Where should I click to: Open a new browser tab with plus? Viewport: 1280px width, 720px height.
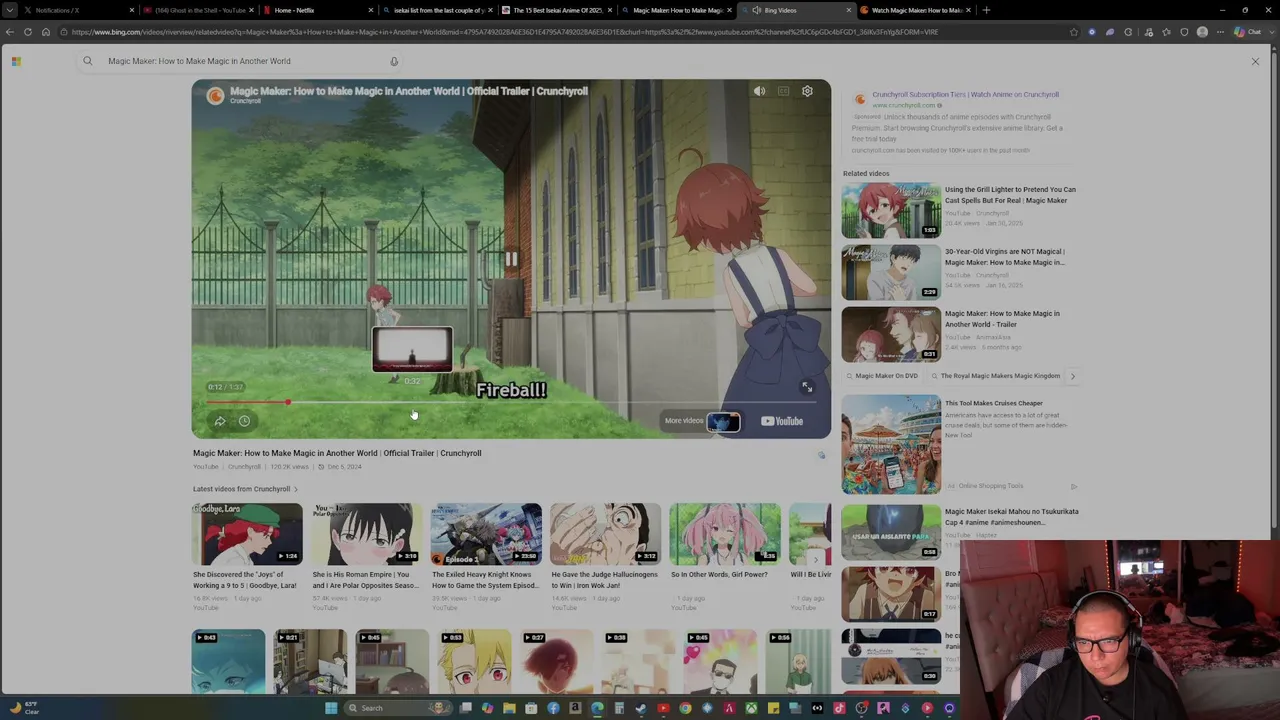(986, 10)
